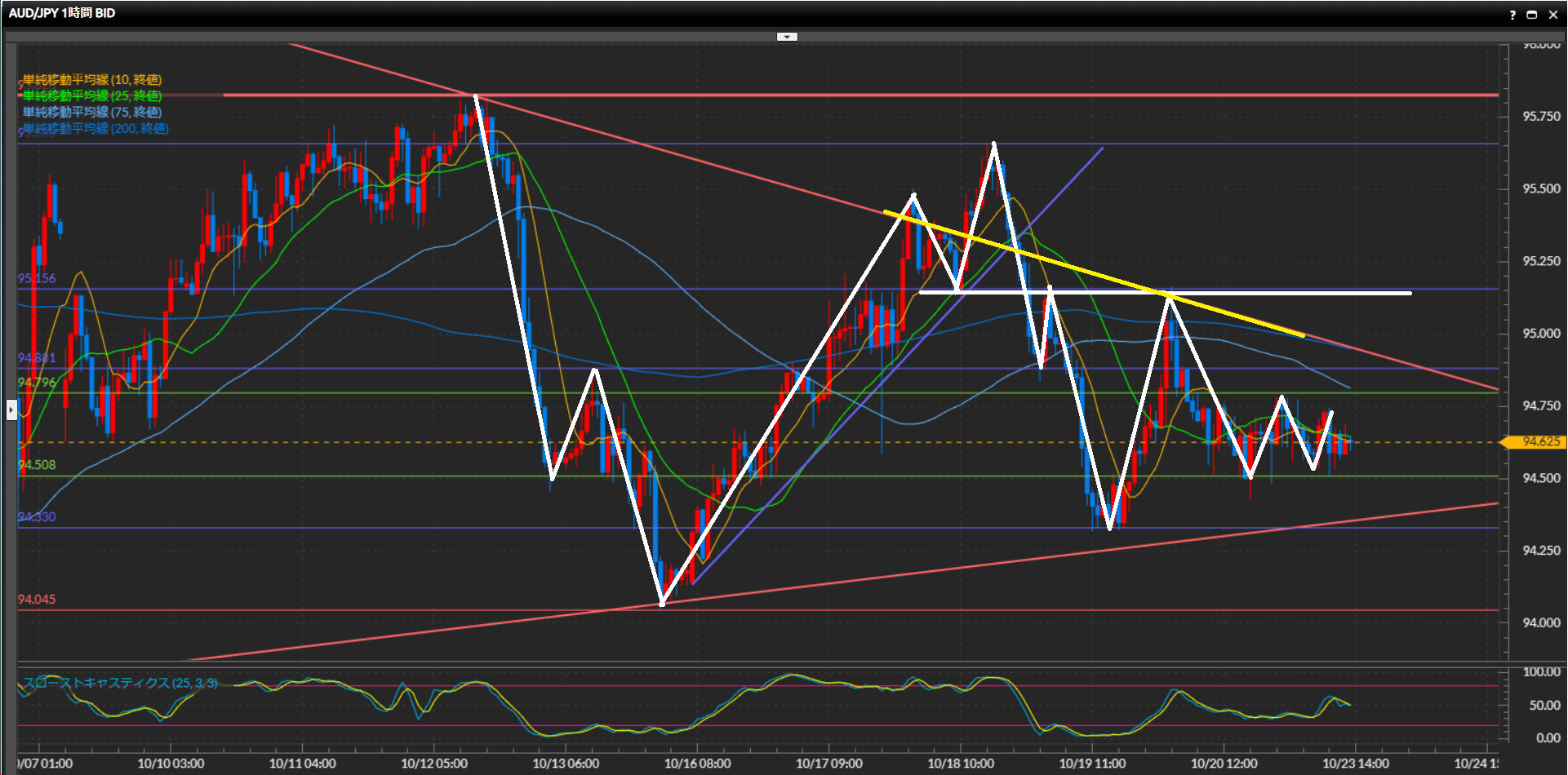Select the yellow descending trendline
This screenshot has width=1568, height=775.
pos(1094,273)
